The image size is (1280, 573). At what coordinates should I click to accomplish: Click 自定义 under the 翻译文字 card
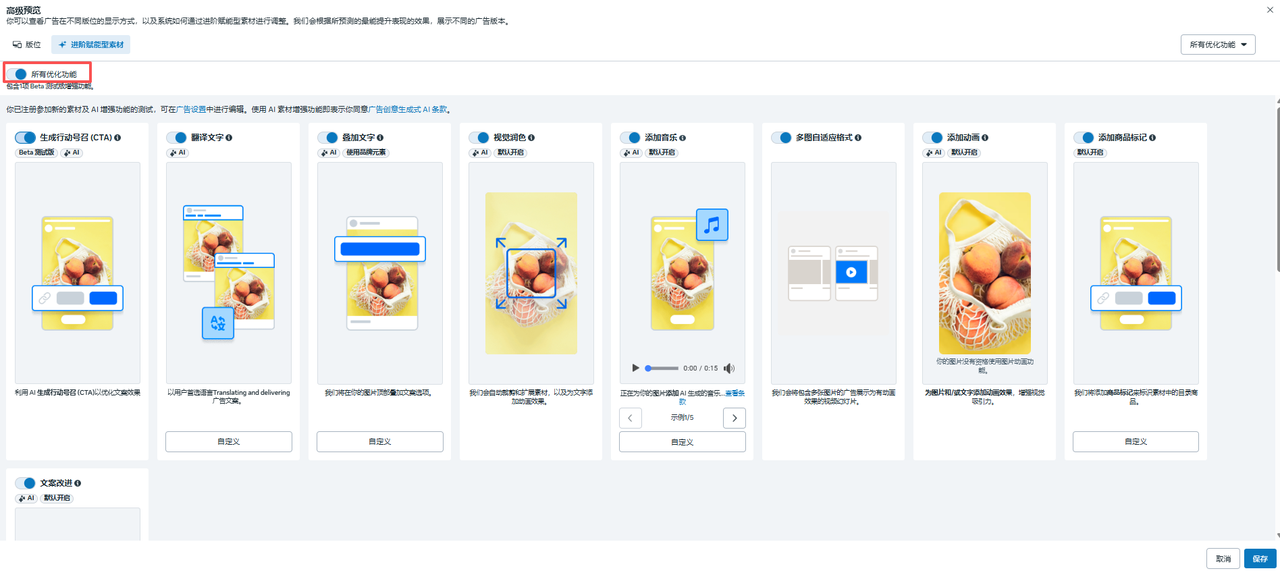229,441
